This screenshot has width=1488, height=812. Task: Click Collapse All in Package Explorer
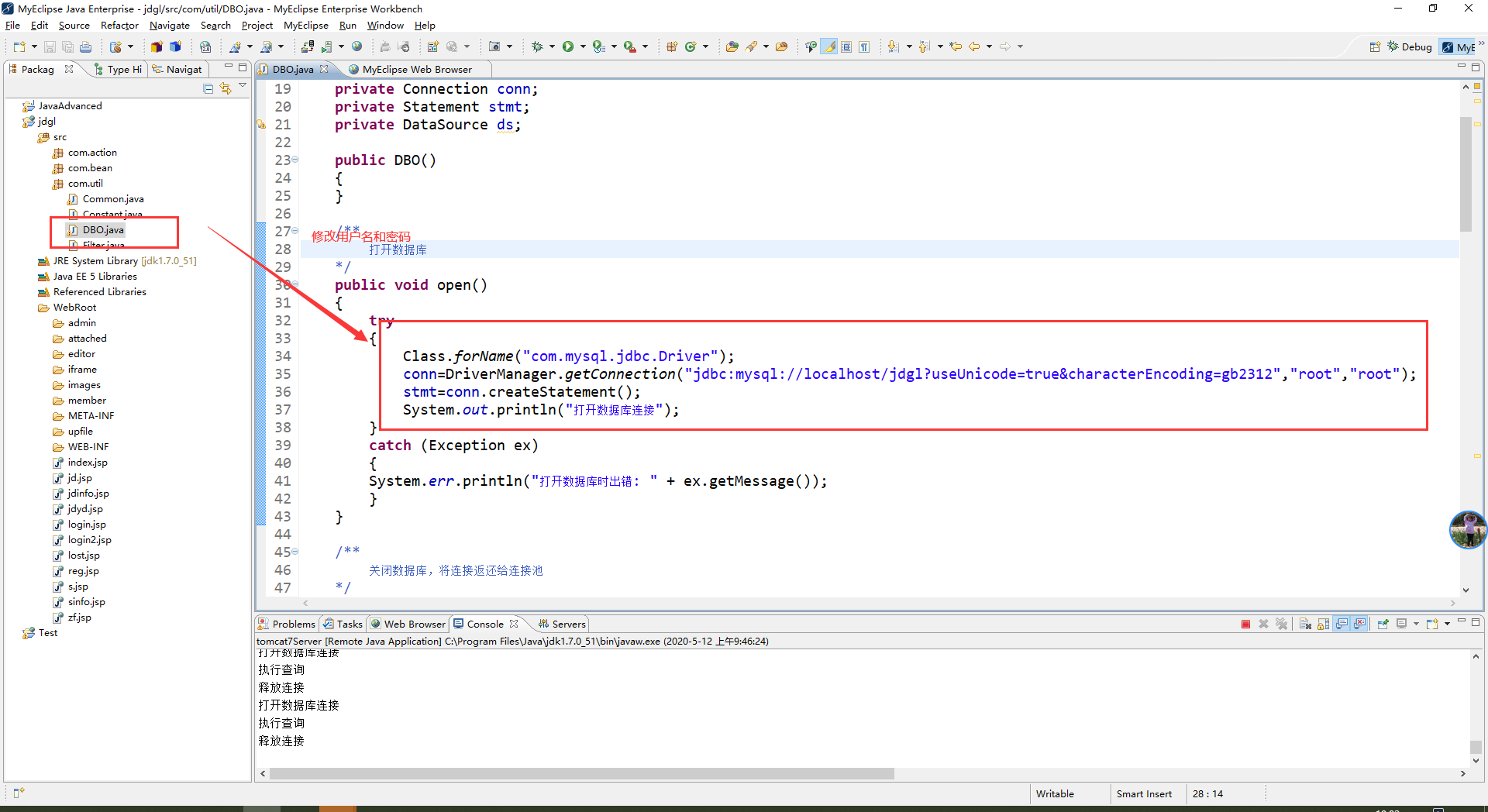[208, 88]
